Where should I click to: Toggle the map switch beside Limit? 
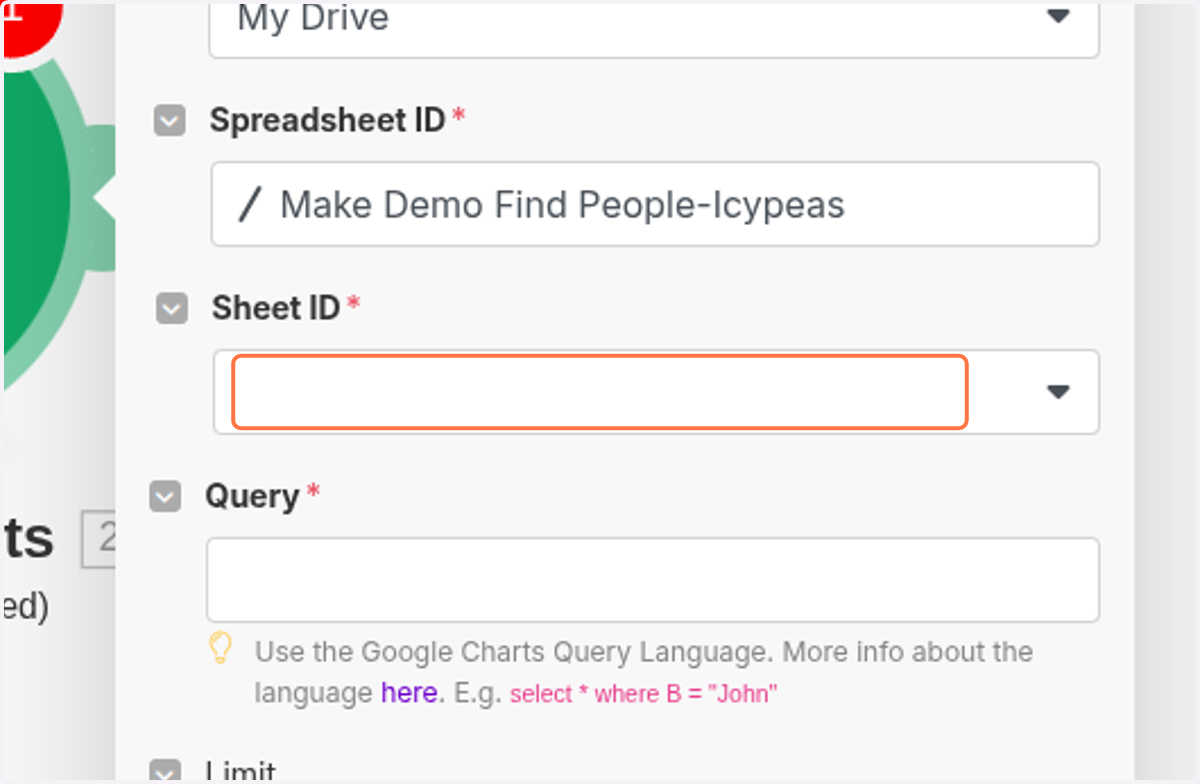tap(165, 772)
